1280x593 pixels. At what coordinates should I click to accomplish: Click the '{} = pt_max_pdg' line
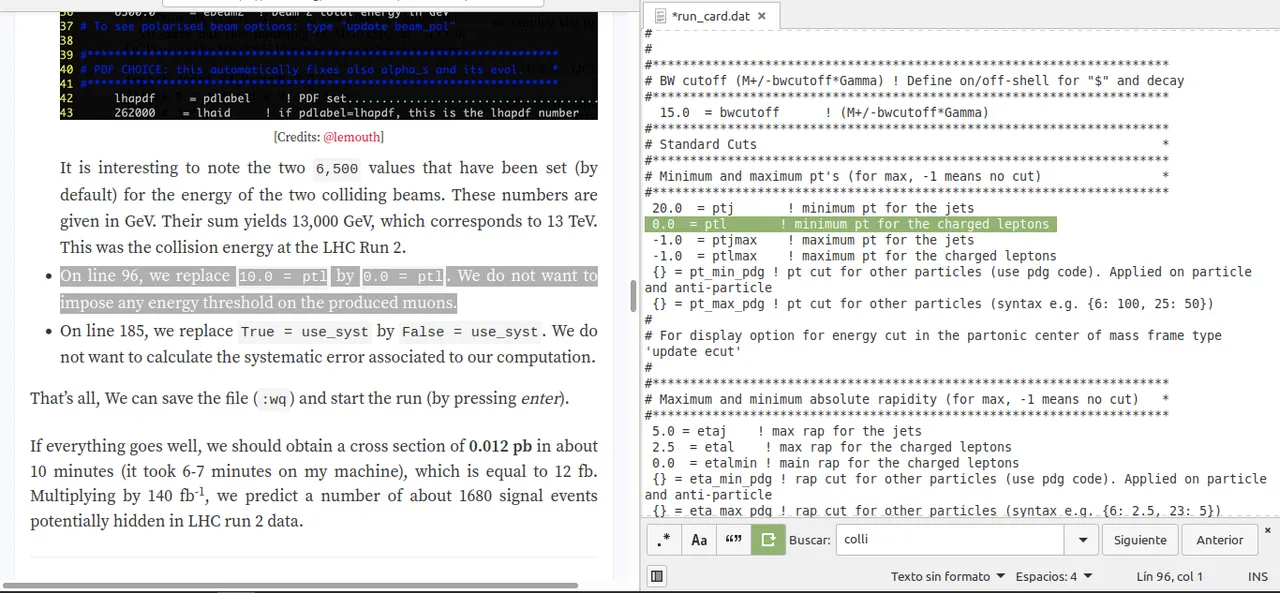click(932, 303)
